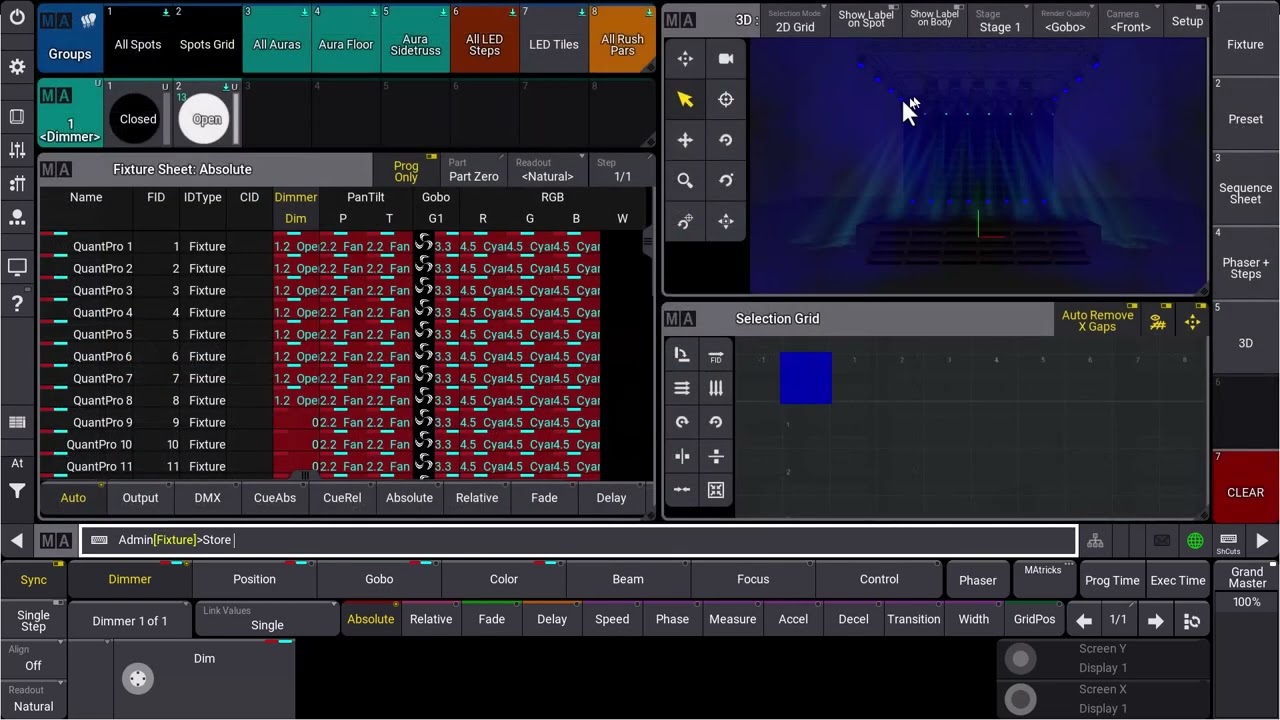The image size is (1280, 720).
Task: Toggle the Setup option in 3D window
Action: pos(1187,21)
